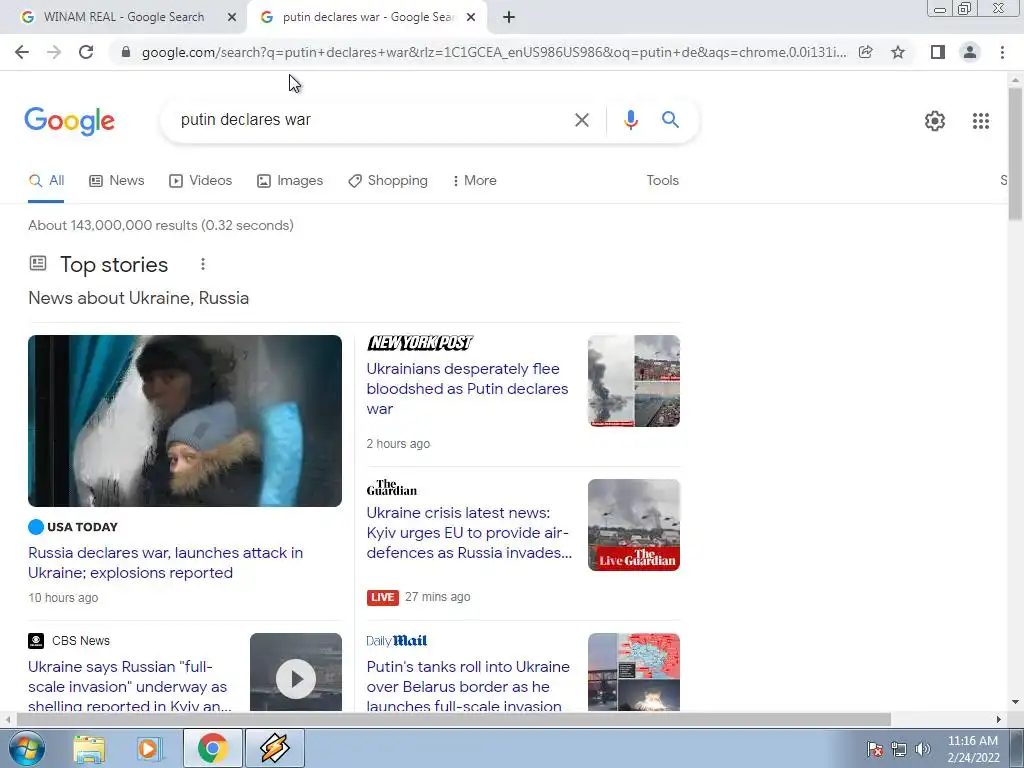The image size is (1024, 768).
Task: Click the horizontal scrollbar right arrow
Action: pyautogui.click(x=999, y=719)
